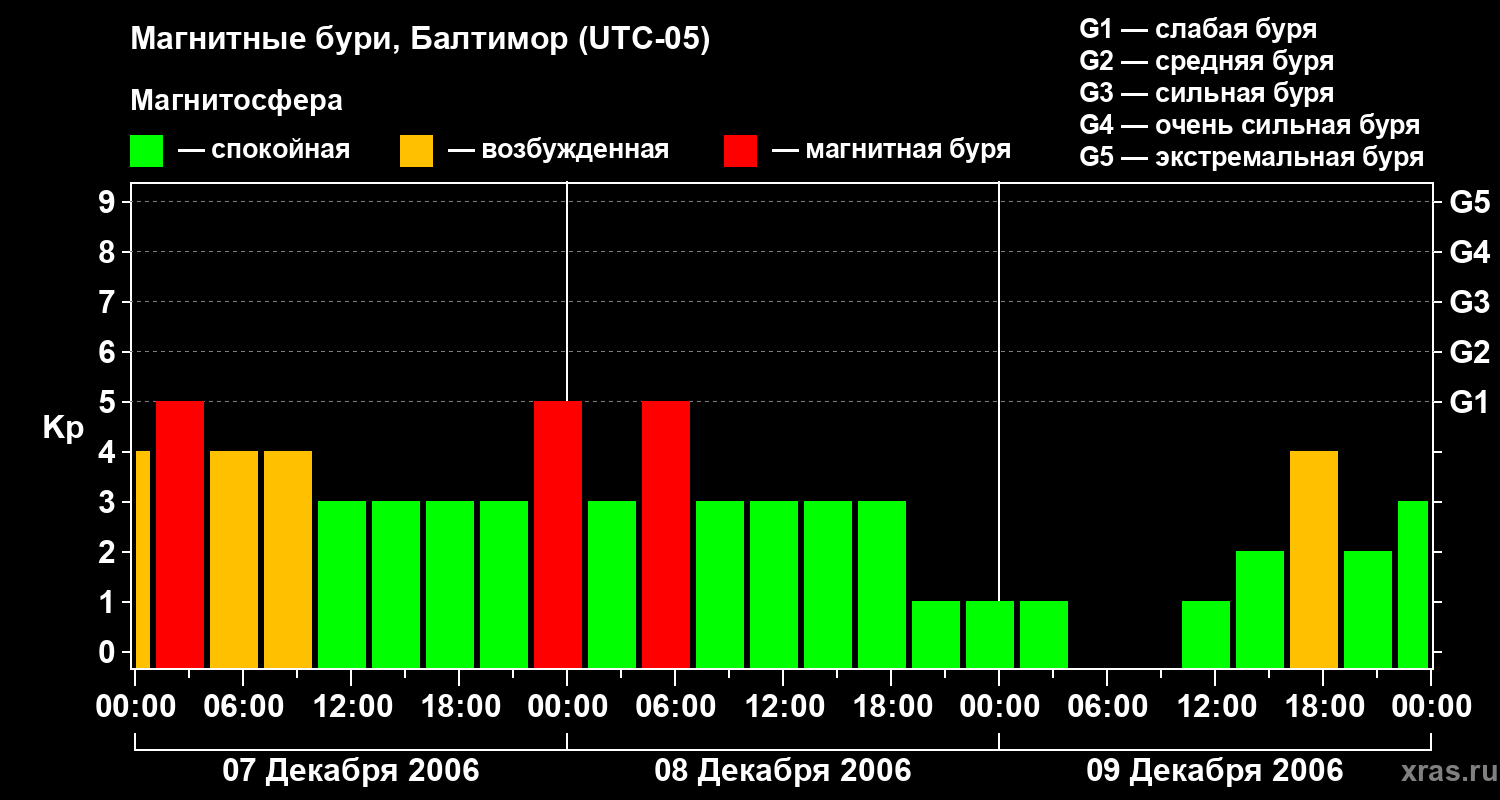This screenshot has height=800, width=1500.
Task: Click the red bar at midnight 08 December
Action: pos(558,535)
